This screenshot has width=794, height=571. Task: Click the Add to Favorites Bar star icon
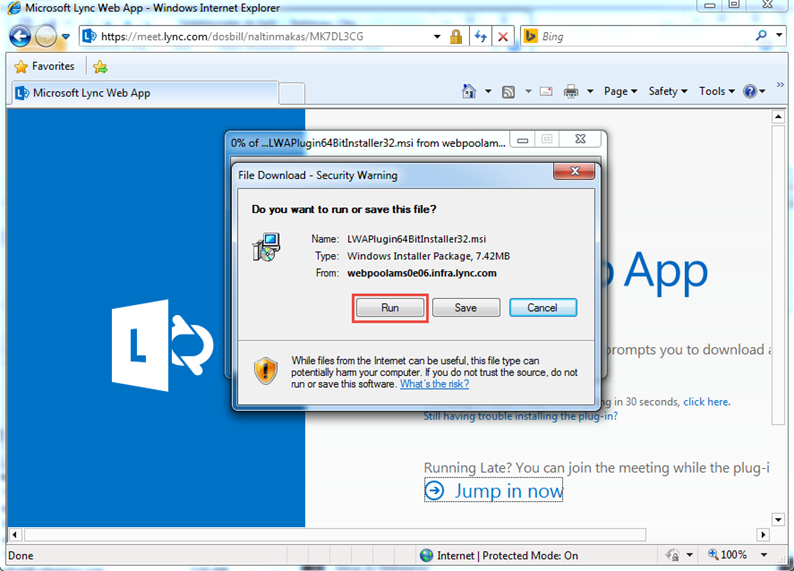[99, 67]
